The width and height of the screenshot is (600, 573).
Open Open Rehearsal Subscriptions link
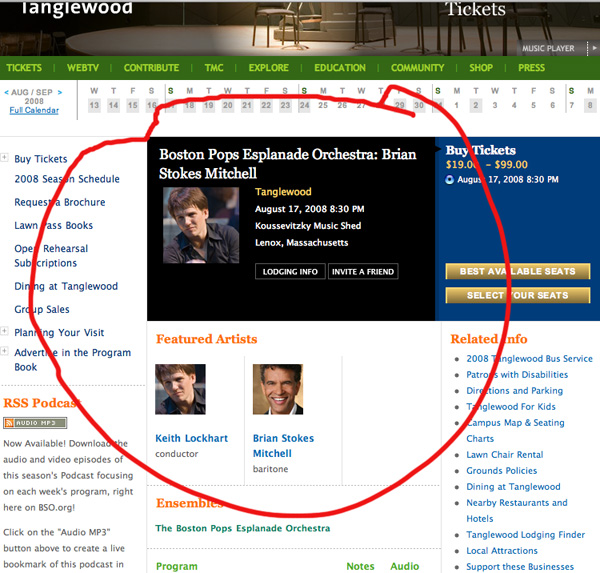coord(51,256)
